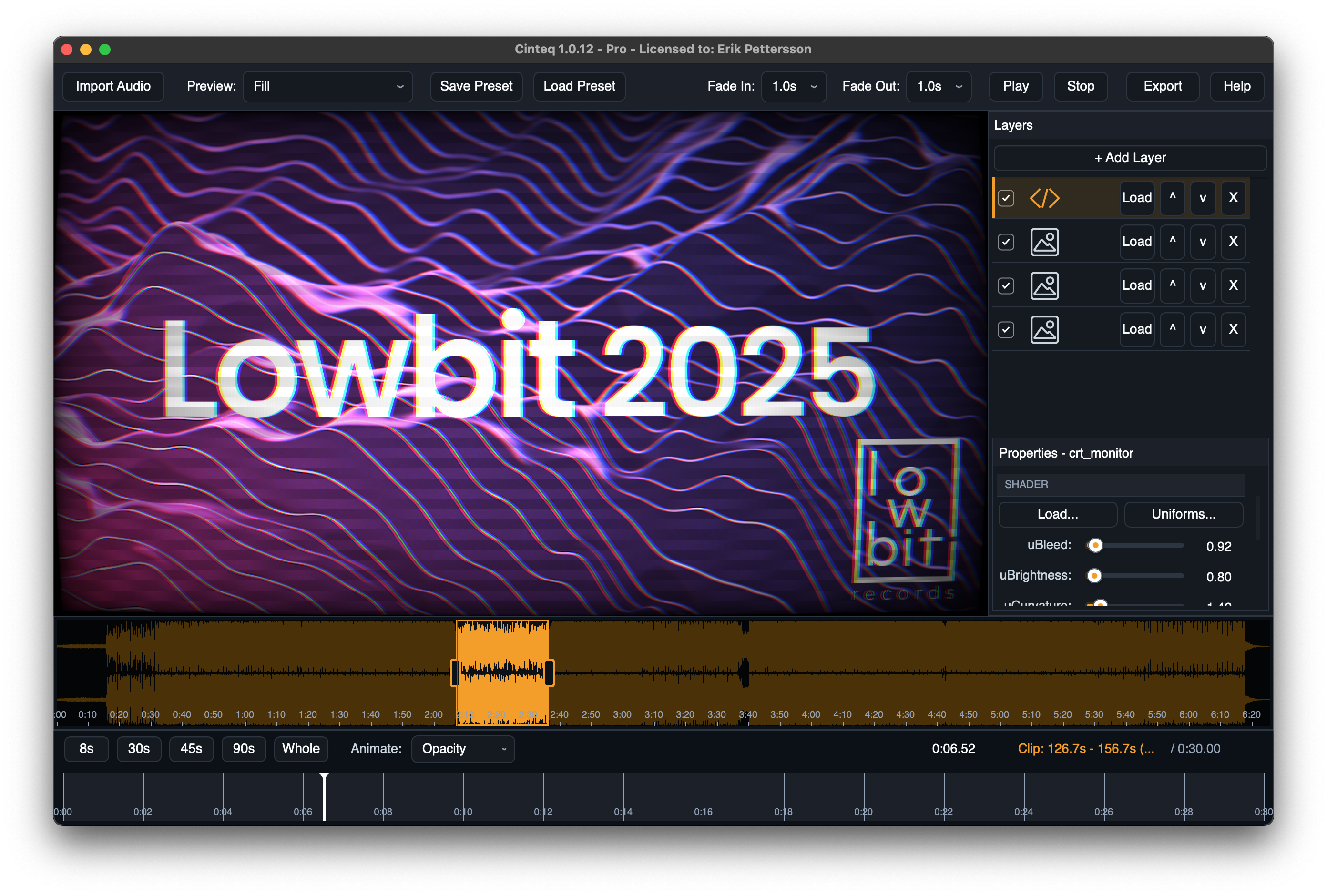Click the right handle of waveform selection
This screenshot has height=896, width=1327.
pos(549,672)
